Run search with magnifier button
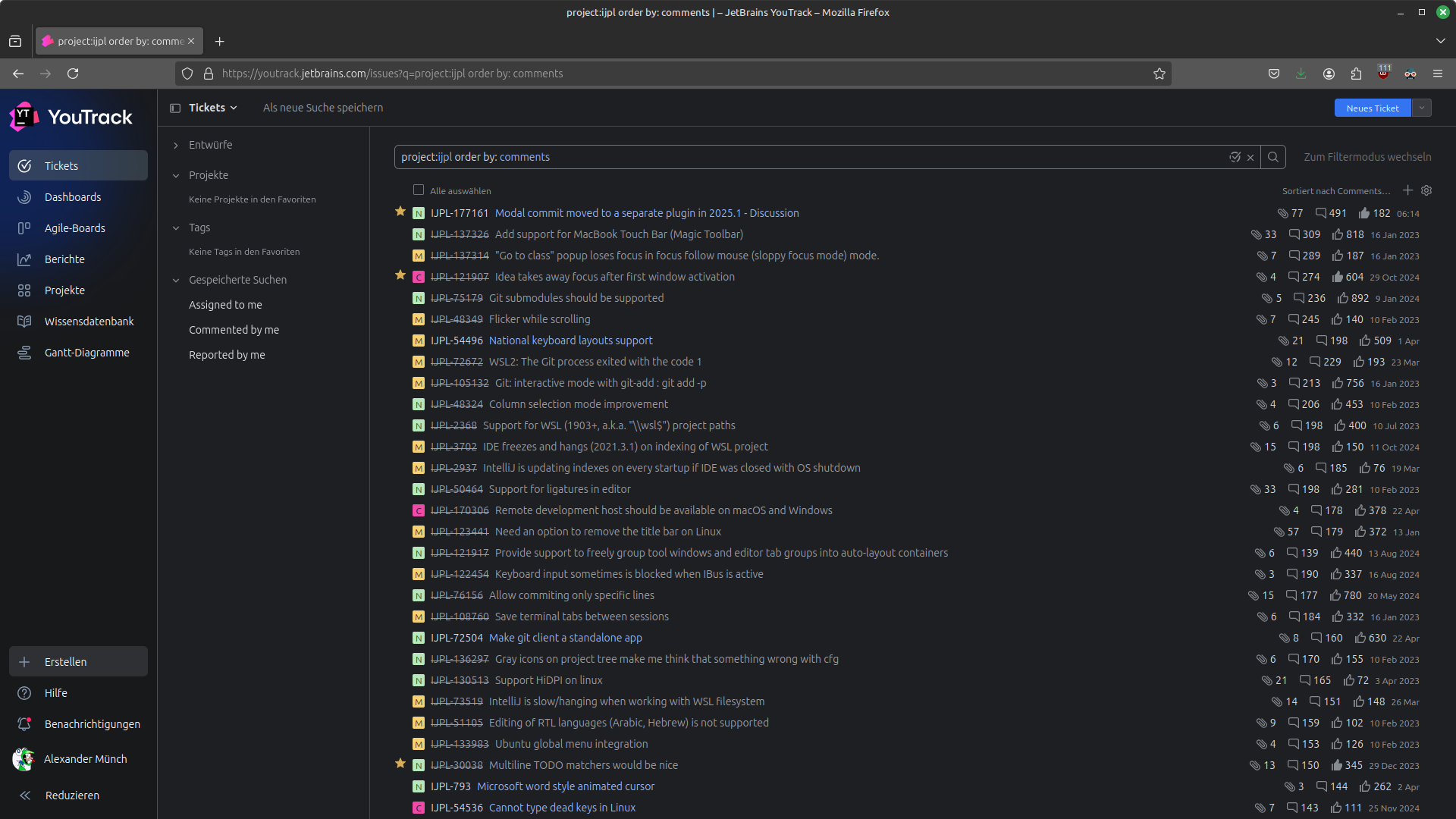 [1273, 157]
